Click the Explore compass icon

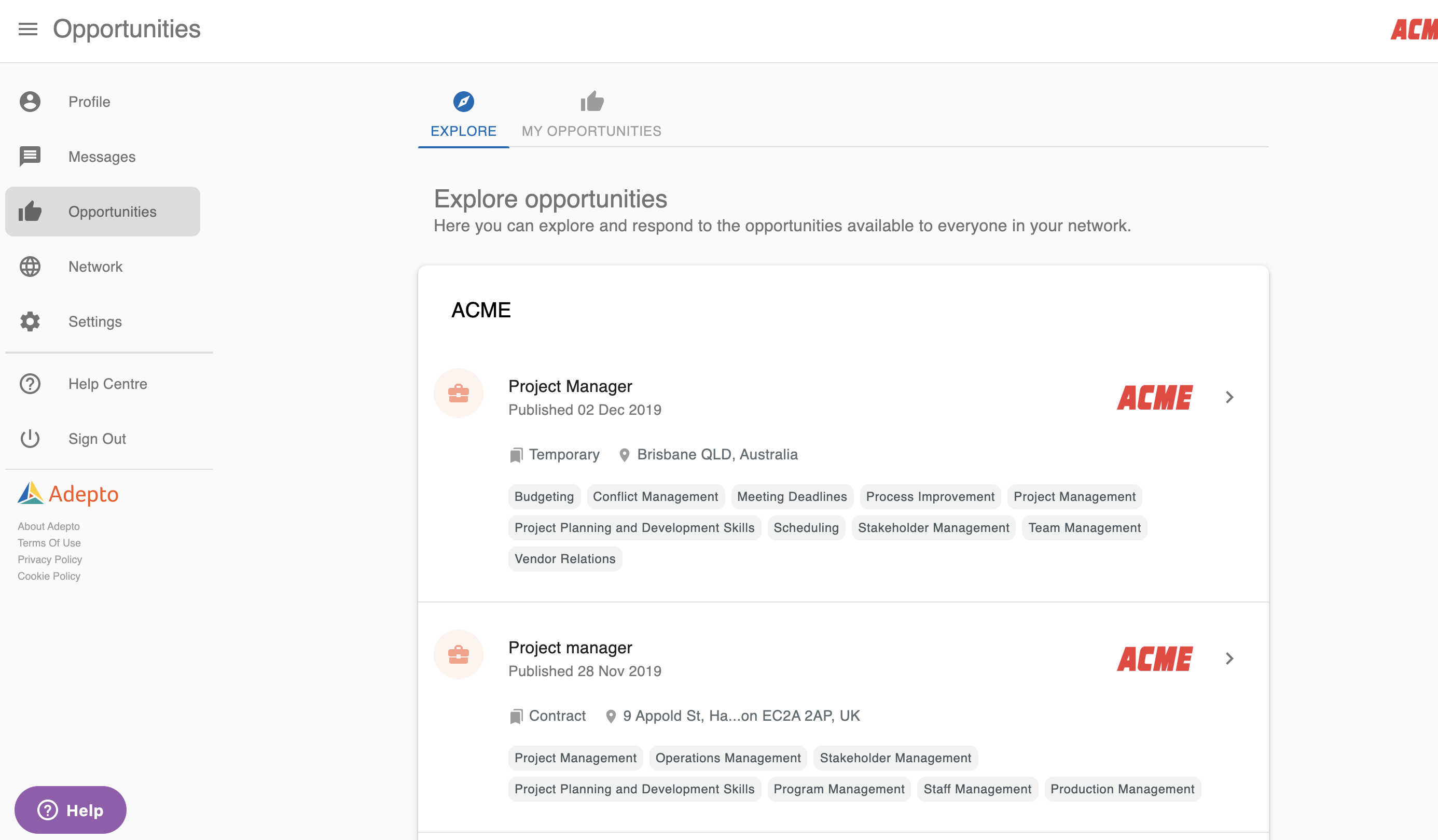click(463, 102)
